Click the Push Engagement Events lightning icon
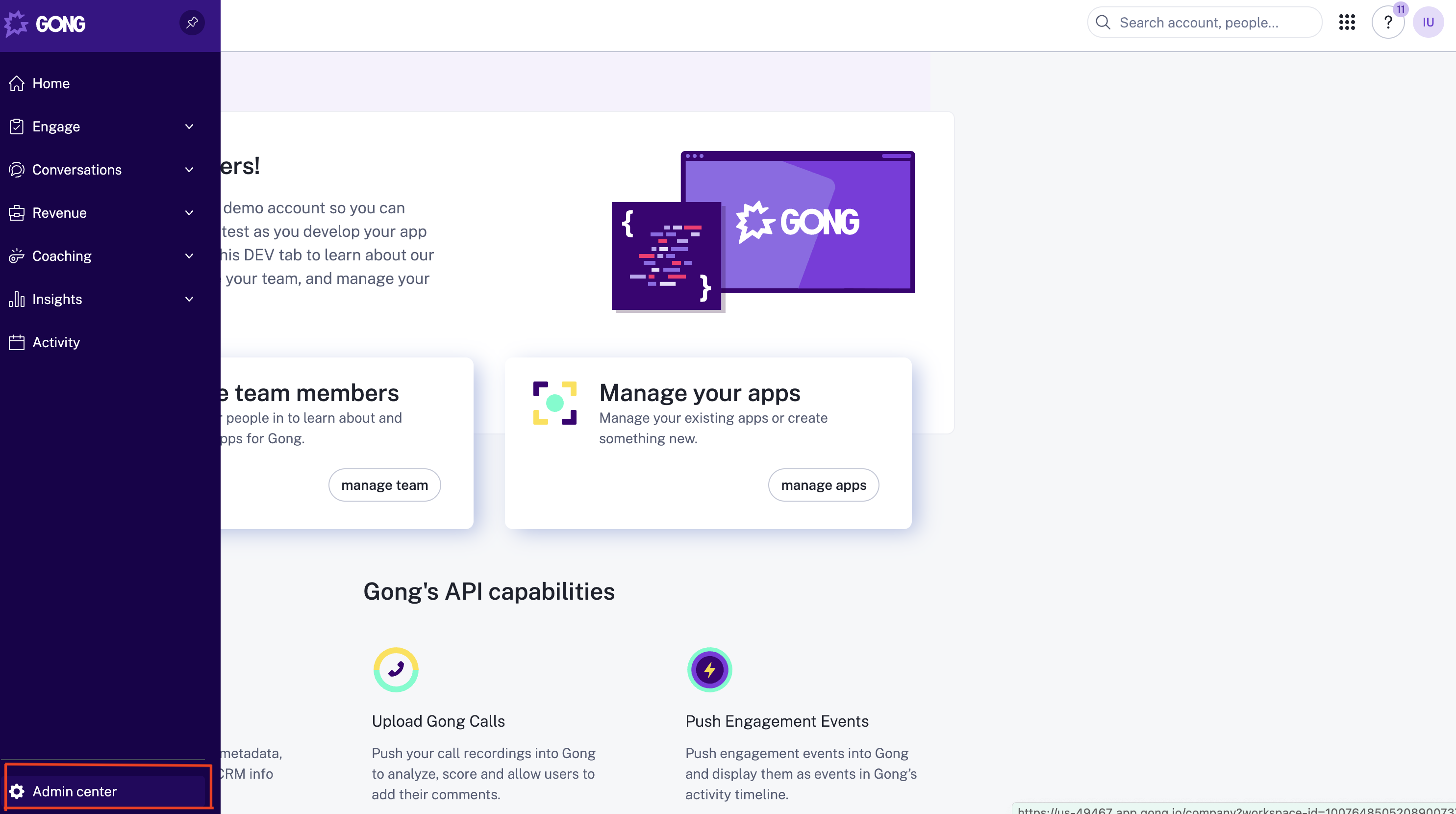 pos(709,670)
